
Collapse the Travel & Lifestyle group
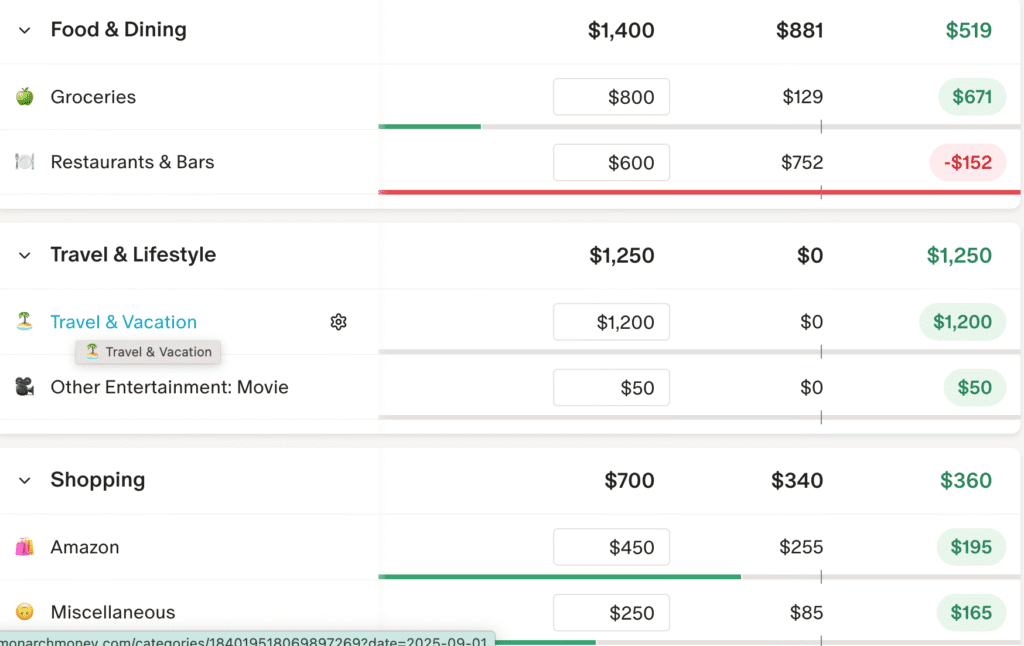pyautogui.click(x=25, y=255)
